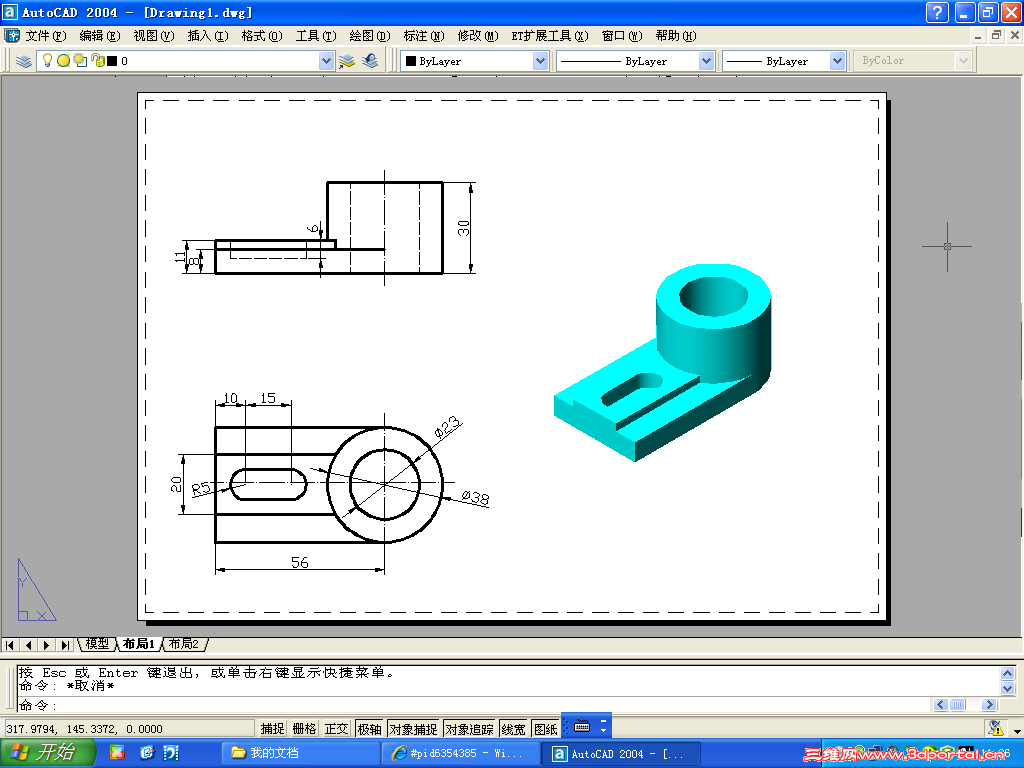The height and width of the screenshot is (768, 1024).
Task: Toggle 对象捕捉 object snap
Action: coord(413,729)
